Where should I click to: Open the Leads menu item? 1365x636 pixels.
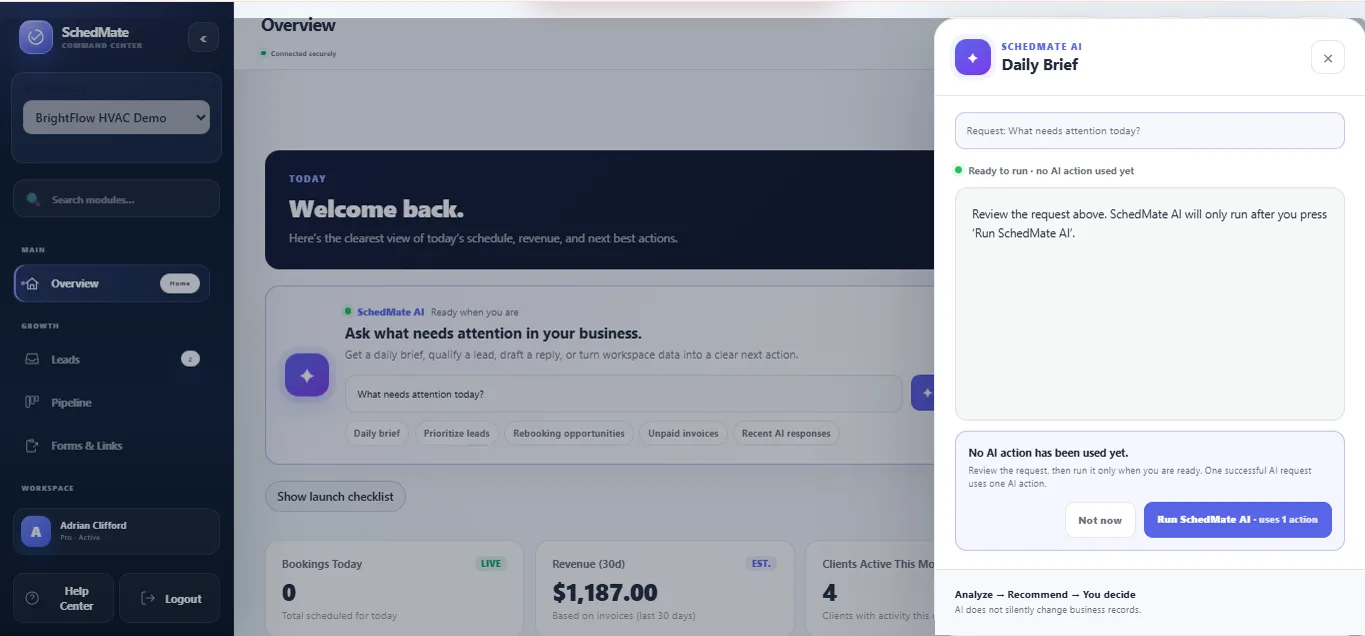tap(112, 359)
